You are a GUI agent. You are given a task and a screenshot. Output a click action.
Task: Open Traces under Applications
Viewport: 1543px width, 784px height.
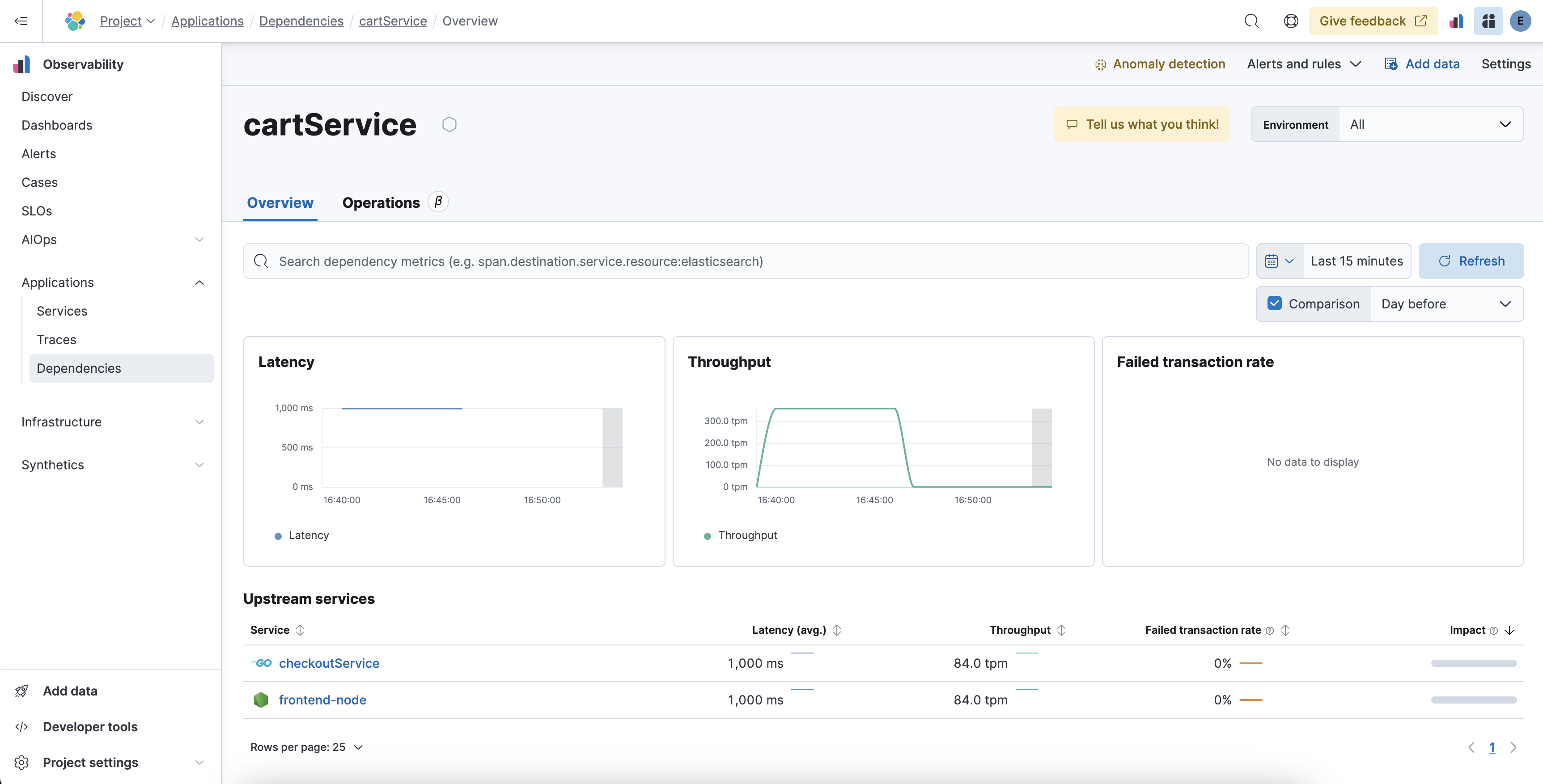coord(56,340)
